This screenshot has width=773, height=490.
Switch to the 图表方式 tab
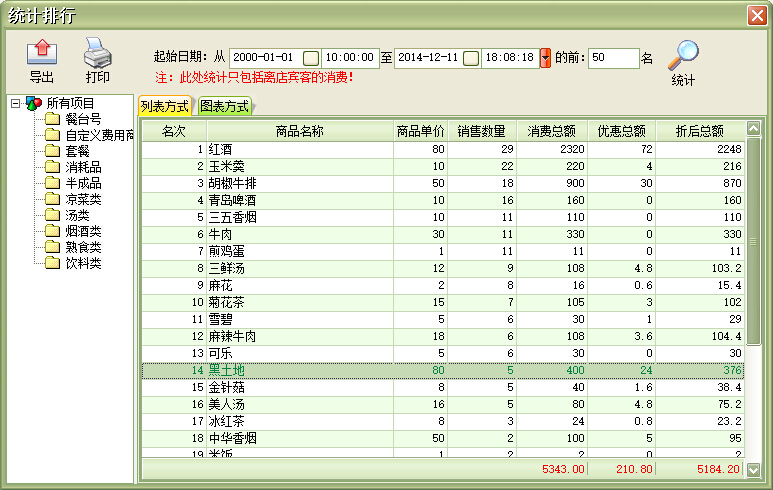tap(224, 106)
